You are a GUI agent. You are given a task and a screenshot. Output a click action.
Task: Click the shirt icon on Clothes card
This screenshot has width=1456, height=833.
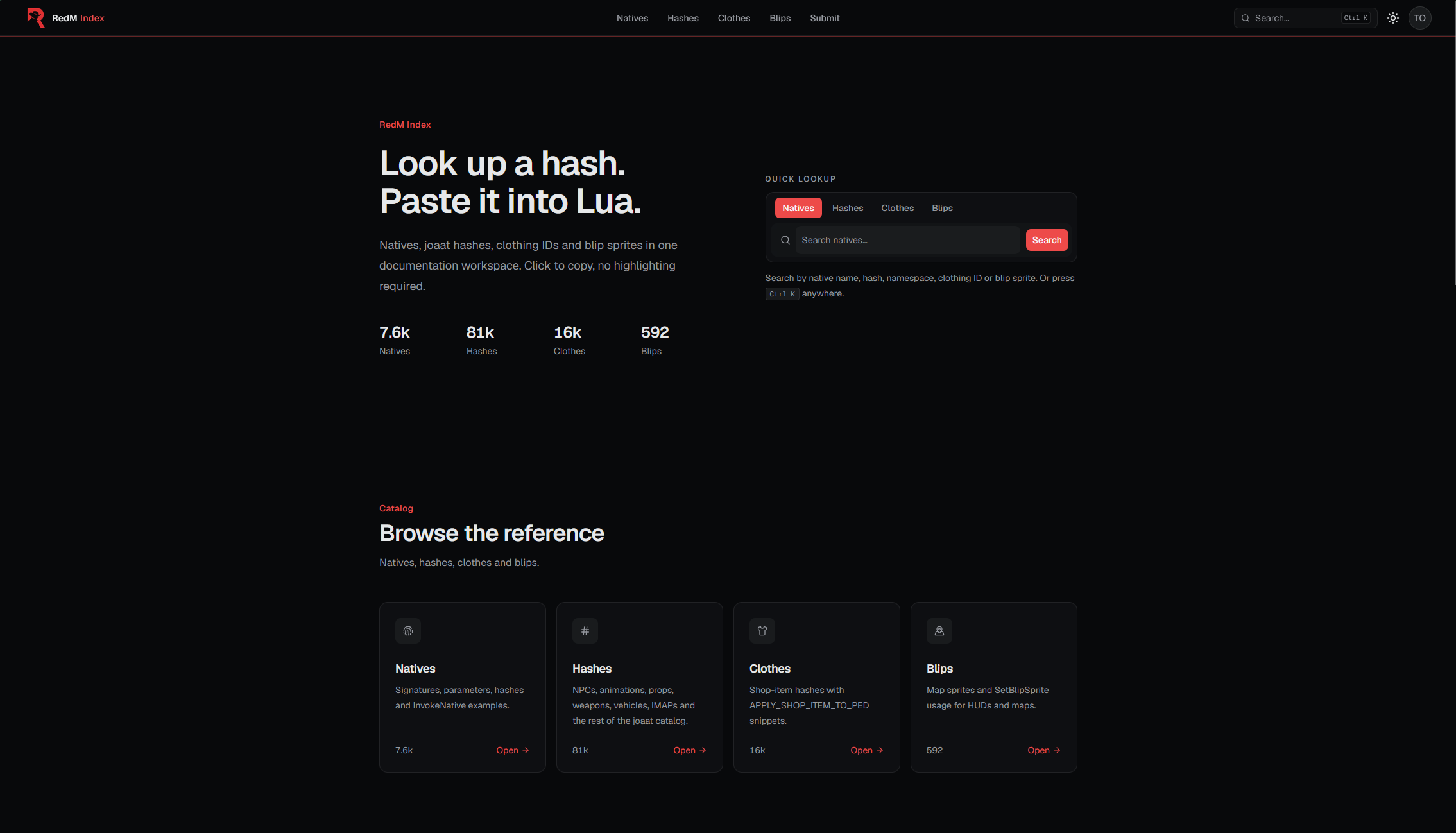coord(762,631)
